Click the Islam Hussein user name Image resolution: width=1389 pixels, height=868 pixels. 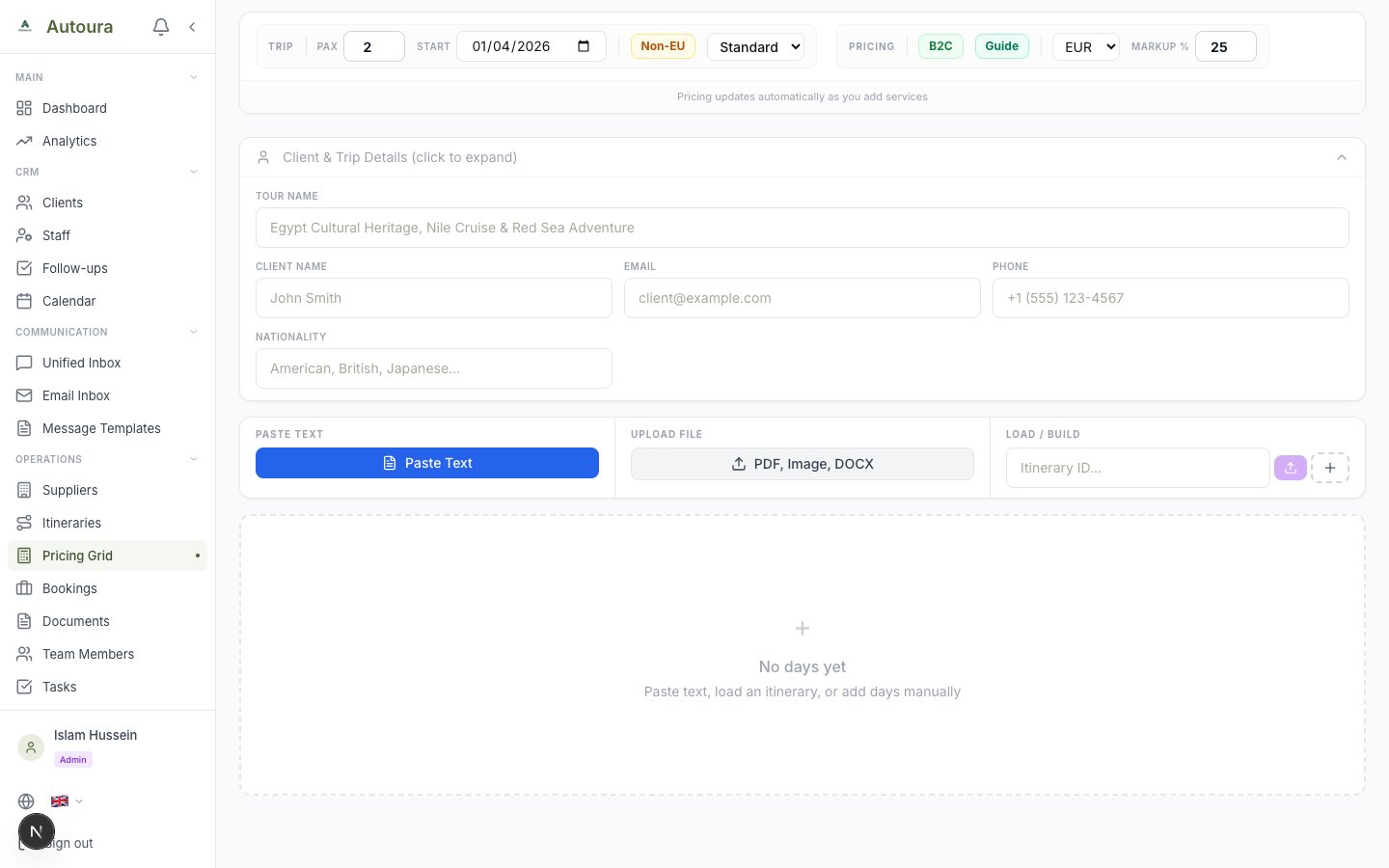95,735
